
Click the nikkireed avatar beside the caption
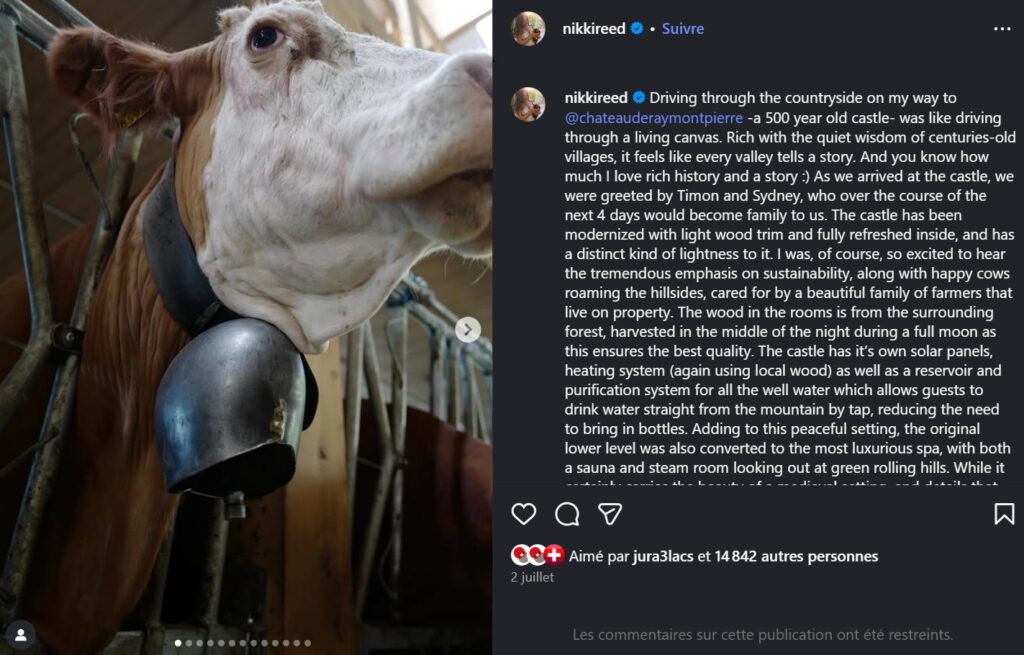[528, 104]
